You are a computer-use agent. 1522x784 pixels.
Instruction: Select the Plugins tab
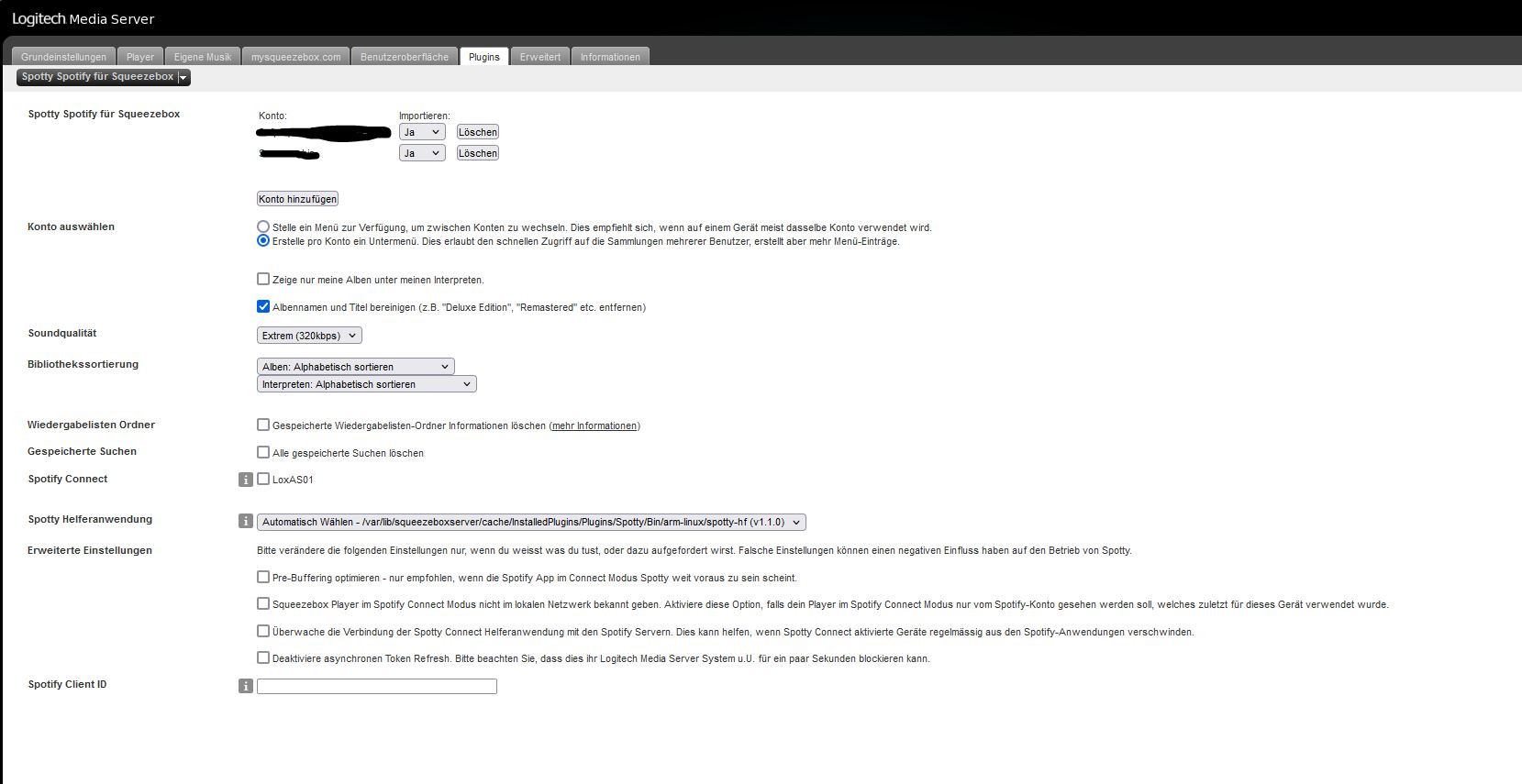click(x=484, y=57)
